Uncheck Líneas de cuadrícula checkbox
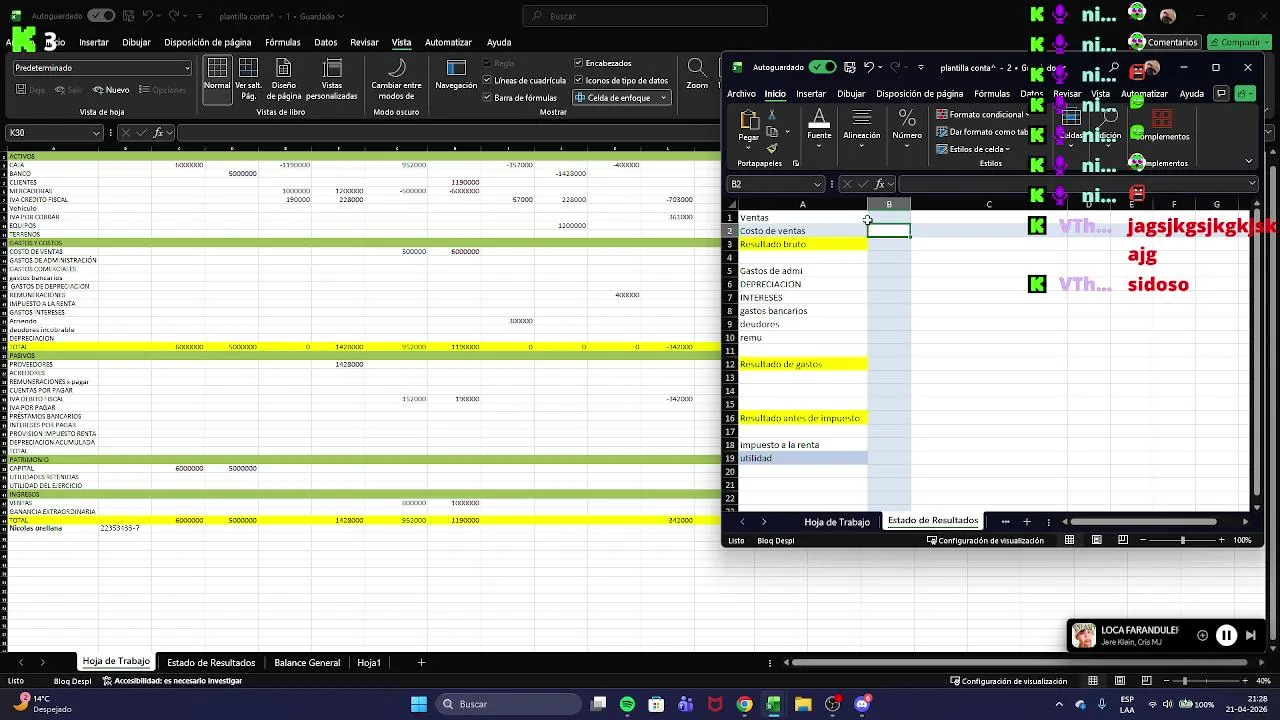This screenshot has width=1280, height=720. point(487,80)
